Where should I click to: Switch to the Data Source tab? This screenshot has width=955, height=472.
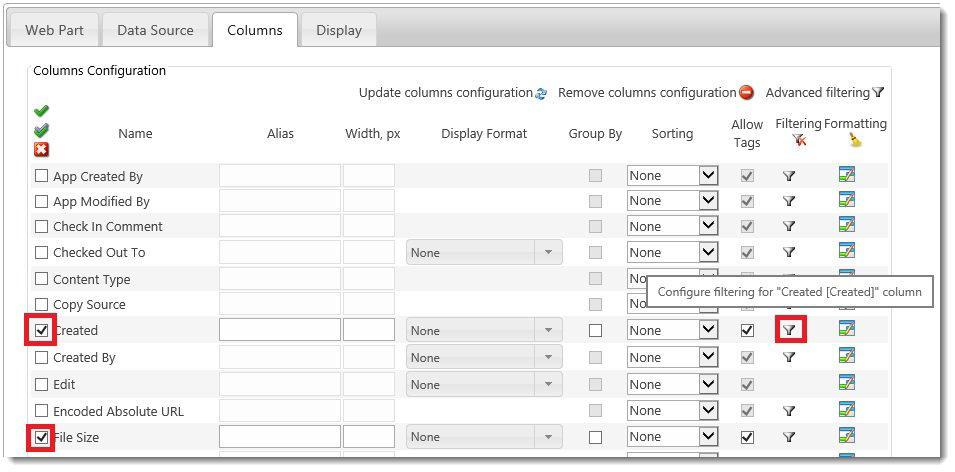155,30
